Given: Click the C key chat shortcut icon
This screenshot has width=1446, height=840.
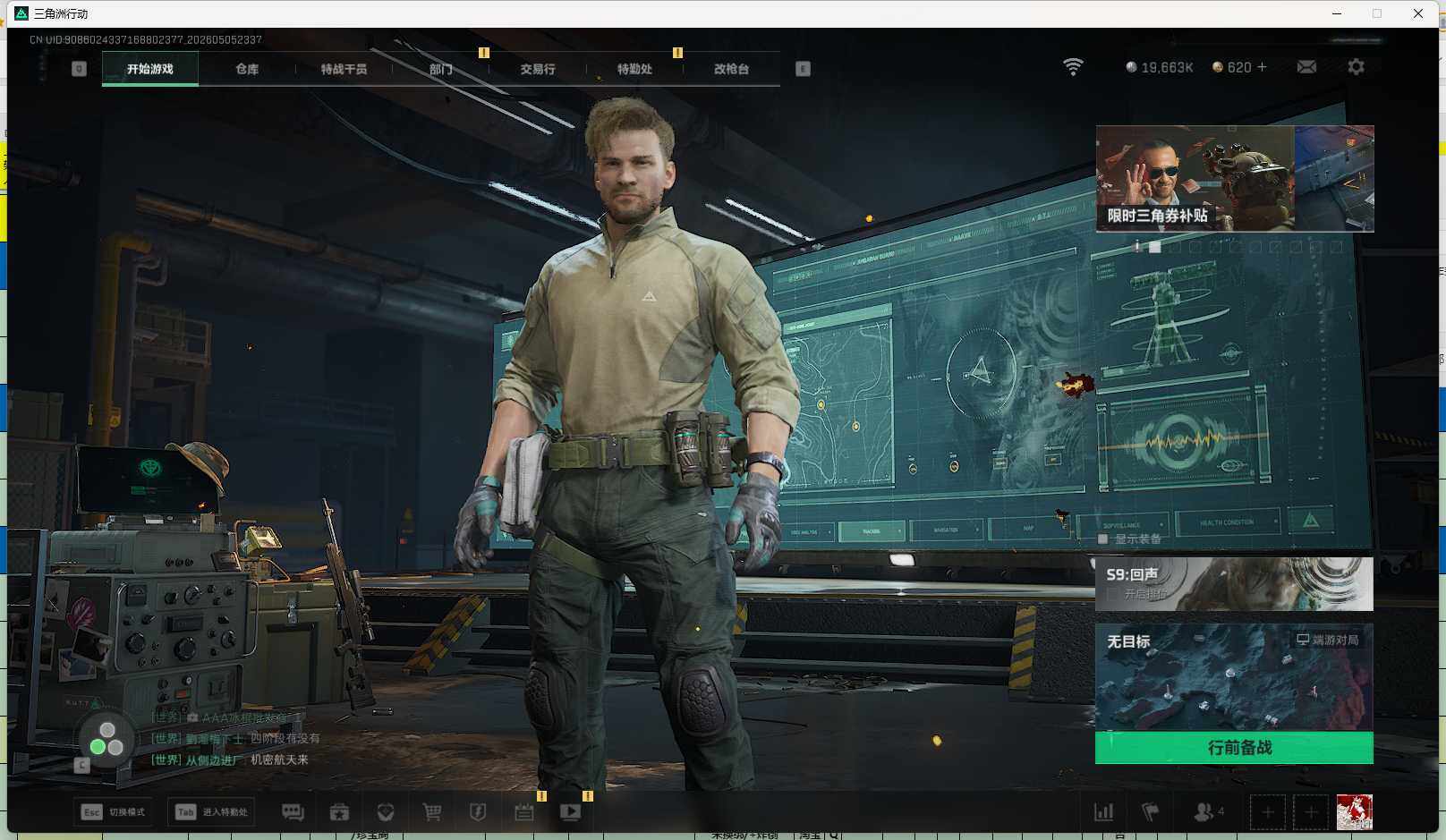Looking at the screenshot, I should tap(81, 765).
